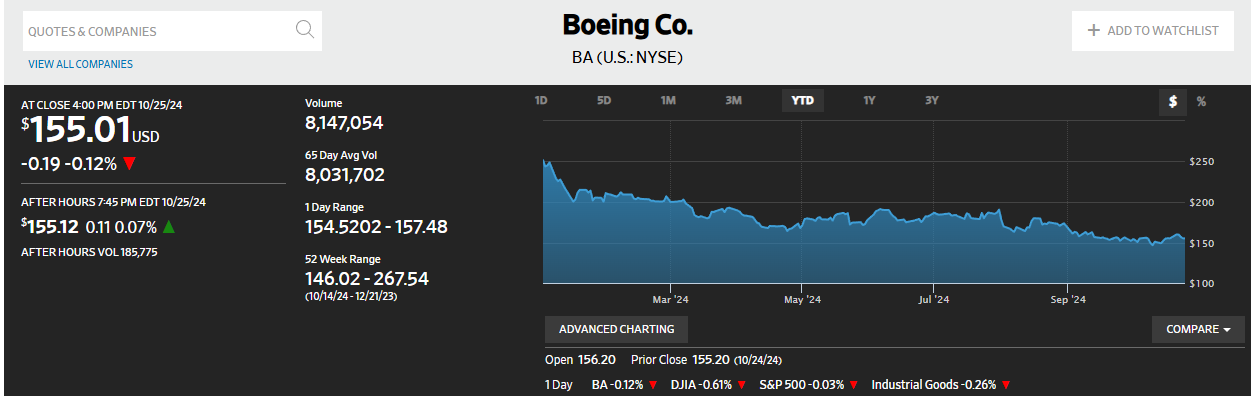Select the YTD chart range
The height and width of the screenshot is (396, 1253).
(x=803, y=101)
